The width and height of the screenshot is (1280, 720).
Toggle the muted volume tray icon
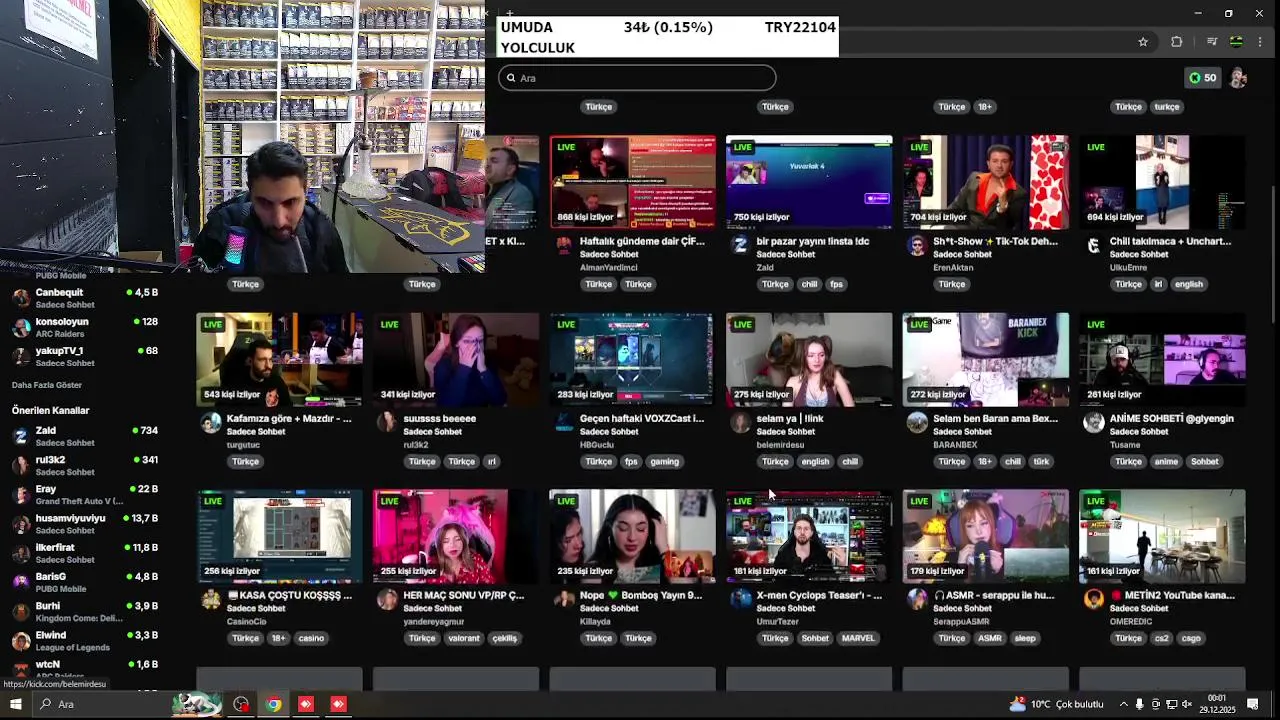pos(1187,704)
